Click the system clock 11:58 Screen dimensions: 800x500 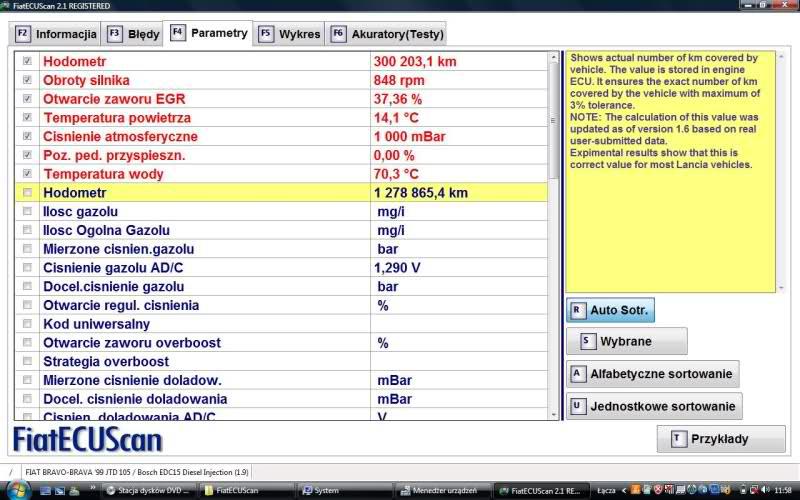(783, 491)
